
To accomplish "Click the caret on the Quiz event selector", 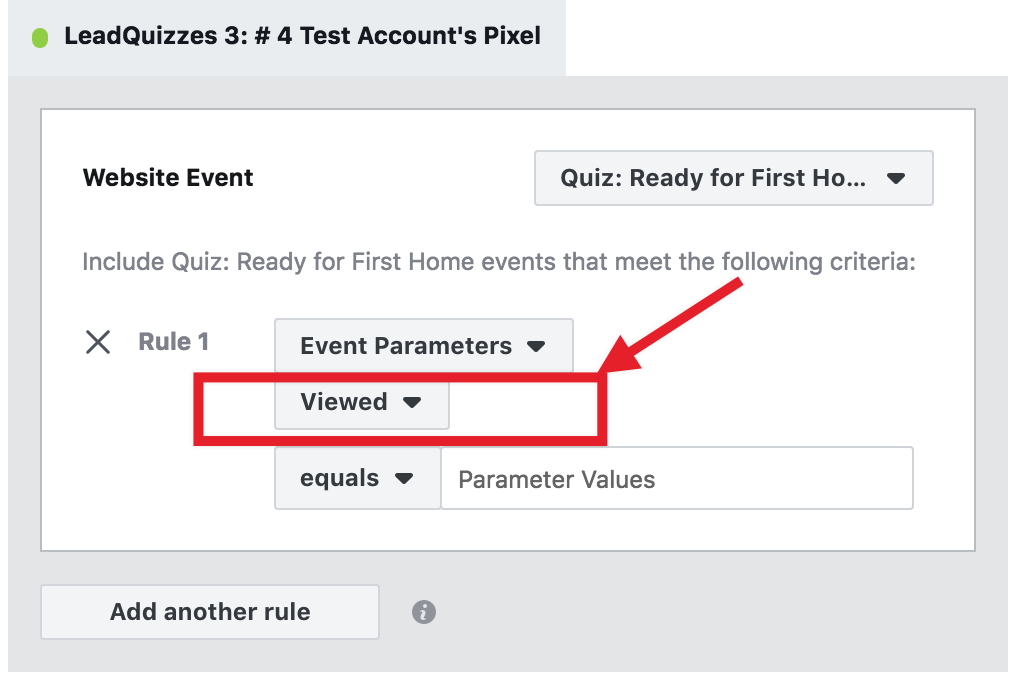I will pyautogui.click(x=896, y=178).
